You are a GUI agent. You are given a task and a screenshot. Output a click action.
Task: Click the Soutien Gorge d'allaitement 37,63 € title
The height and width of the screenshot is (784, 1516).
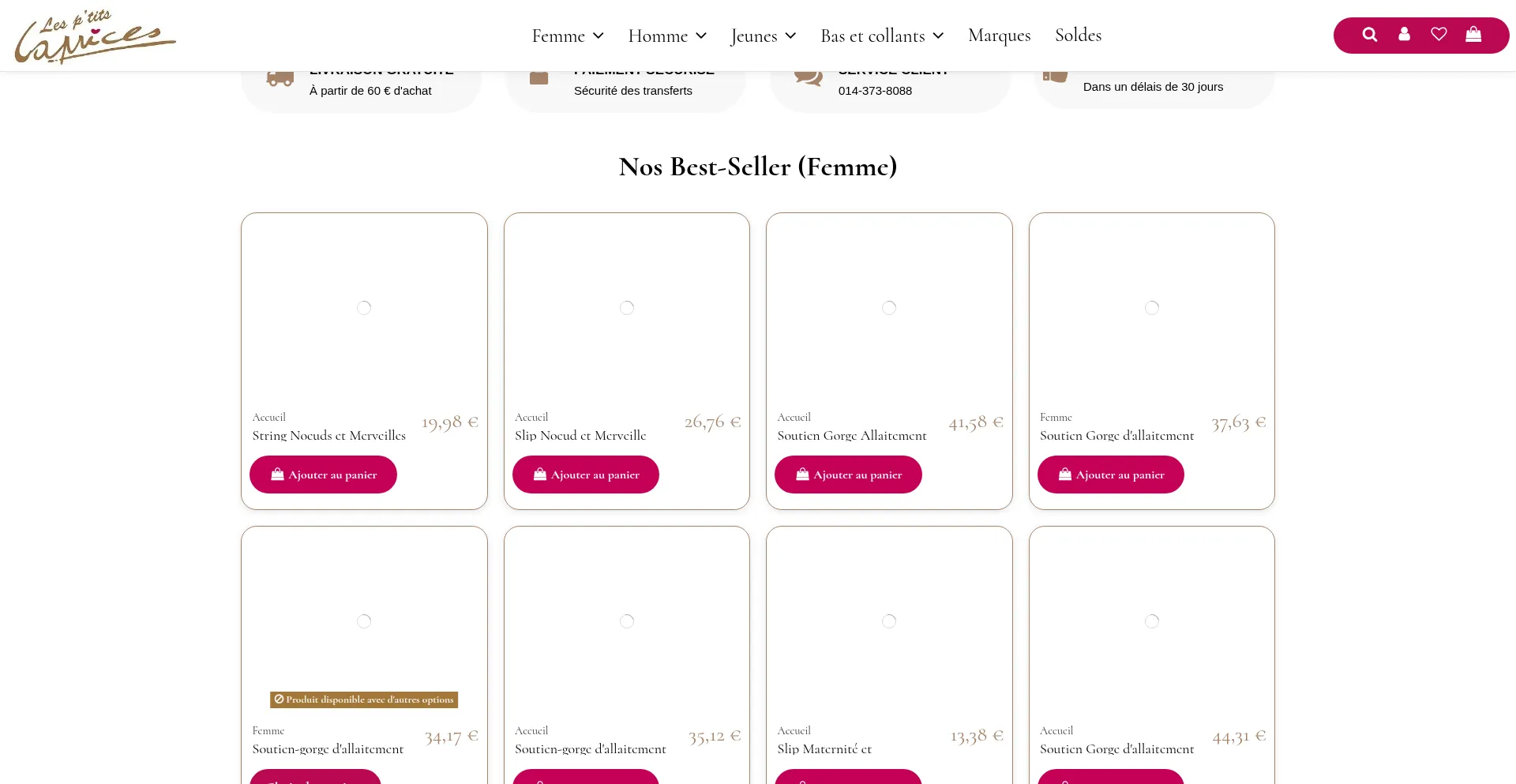click(1116, 436)
